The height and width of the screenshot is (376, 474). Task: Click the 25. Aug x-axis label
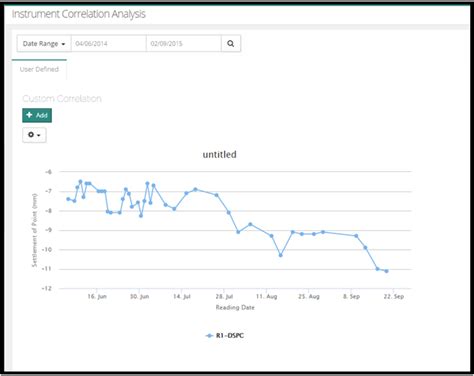pos(309,296)
